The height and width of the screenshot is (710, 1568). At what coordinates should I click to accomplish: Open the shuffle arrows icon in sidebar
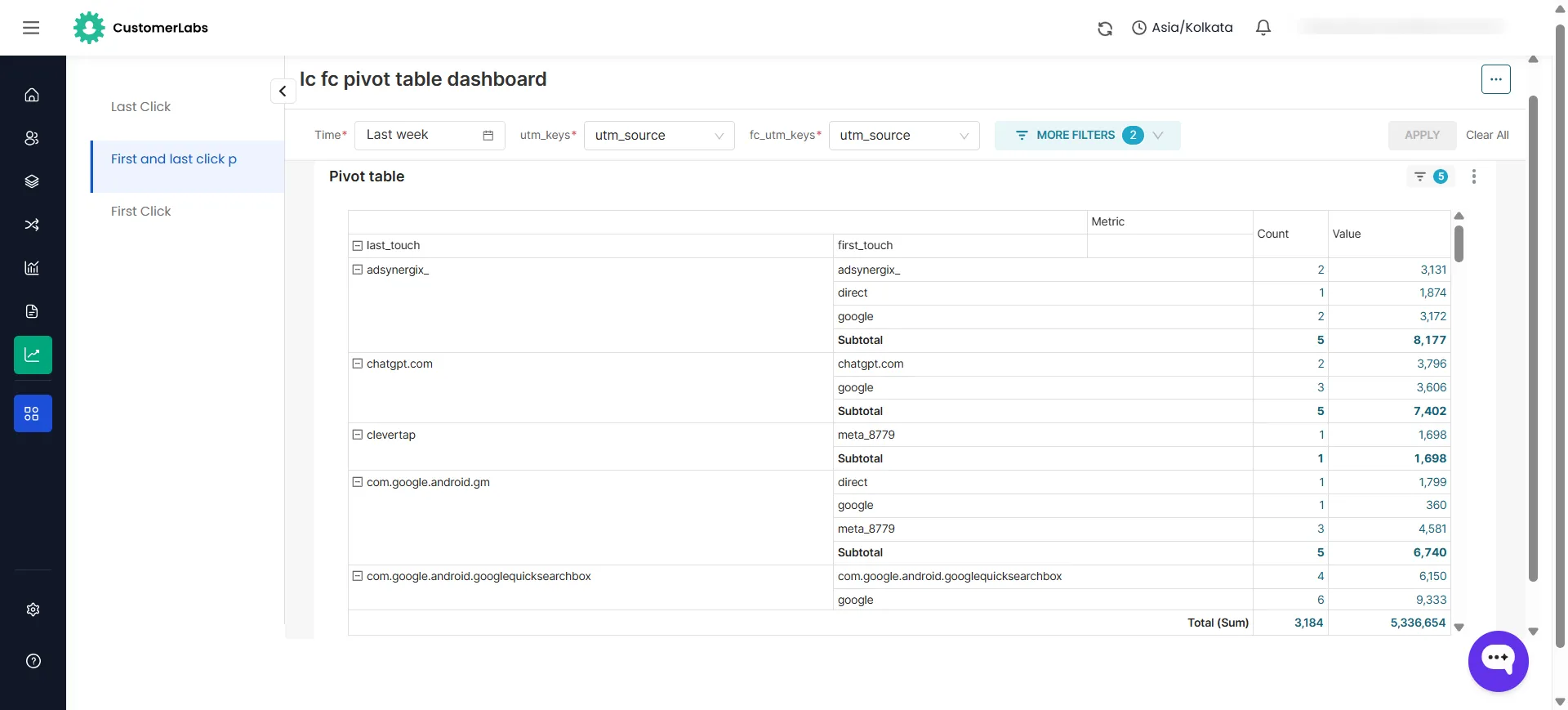point(32,225)
